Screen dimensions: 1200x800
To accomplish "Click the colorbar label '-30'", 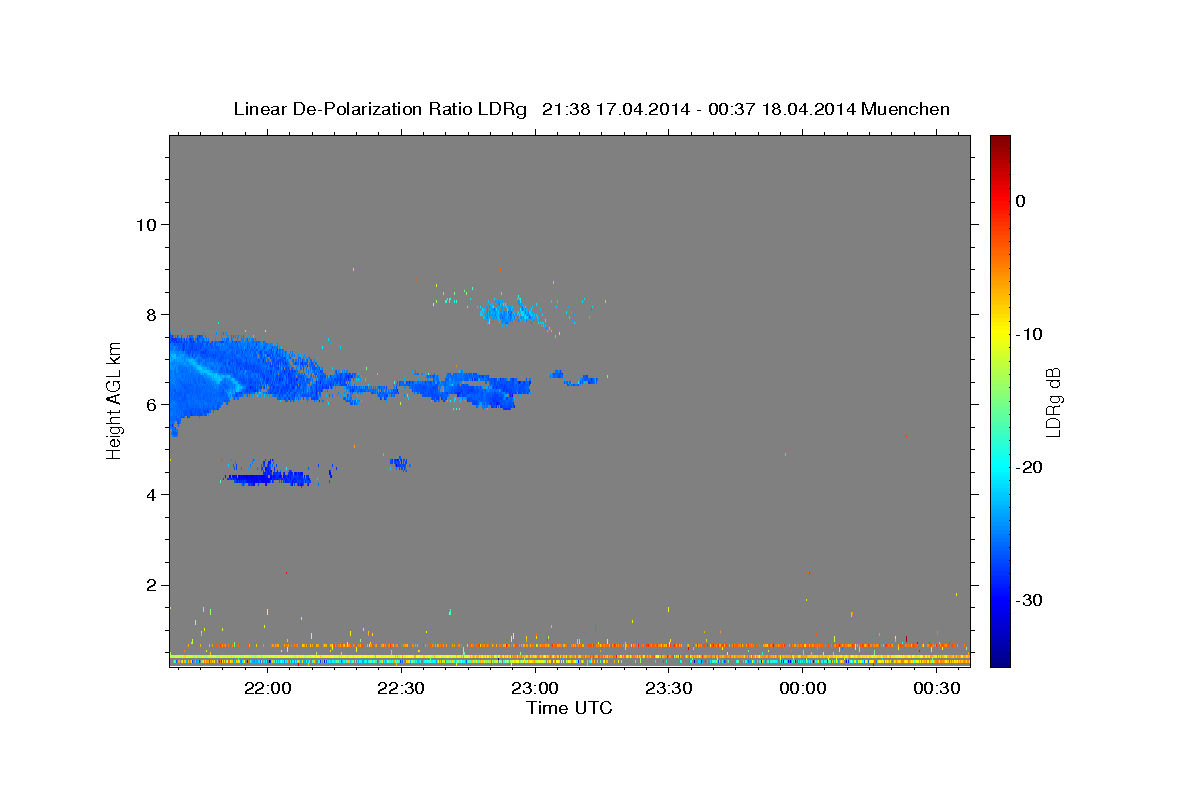I will click(1030, 600).
